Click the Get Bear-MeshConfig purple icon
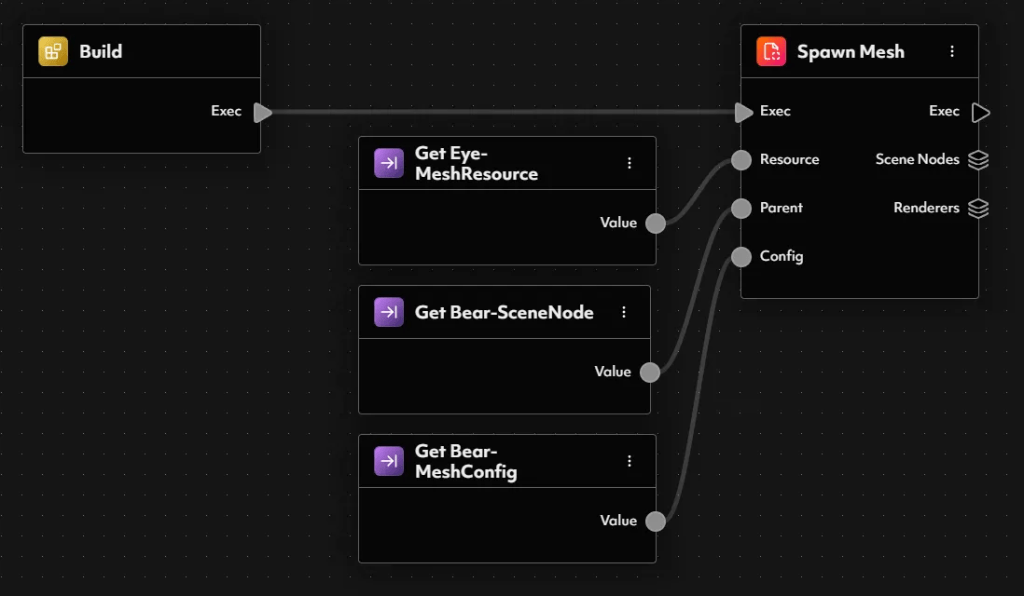This screenshot has width=1024, height=596. pos(389,461)
